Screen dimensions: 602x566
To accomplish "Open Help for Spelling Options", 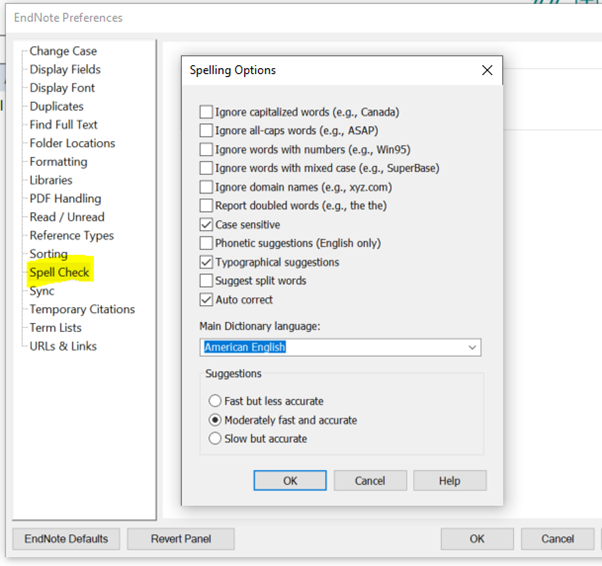I will tap(450, 481).
